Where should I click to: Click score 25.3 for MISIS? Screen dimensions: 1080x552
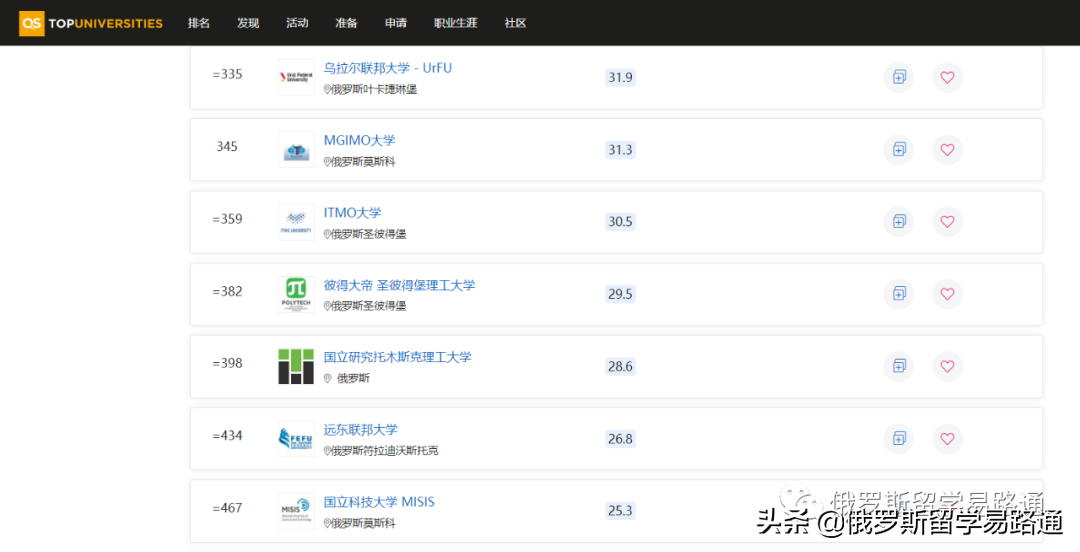click(x=620, y=511)
